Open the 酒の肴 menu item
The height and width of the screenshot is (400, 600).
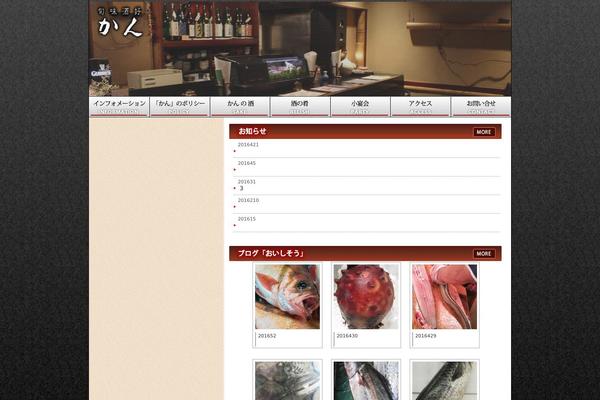click(x=300, y=107)
